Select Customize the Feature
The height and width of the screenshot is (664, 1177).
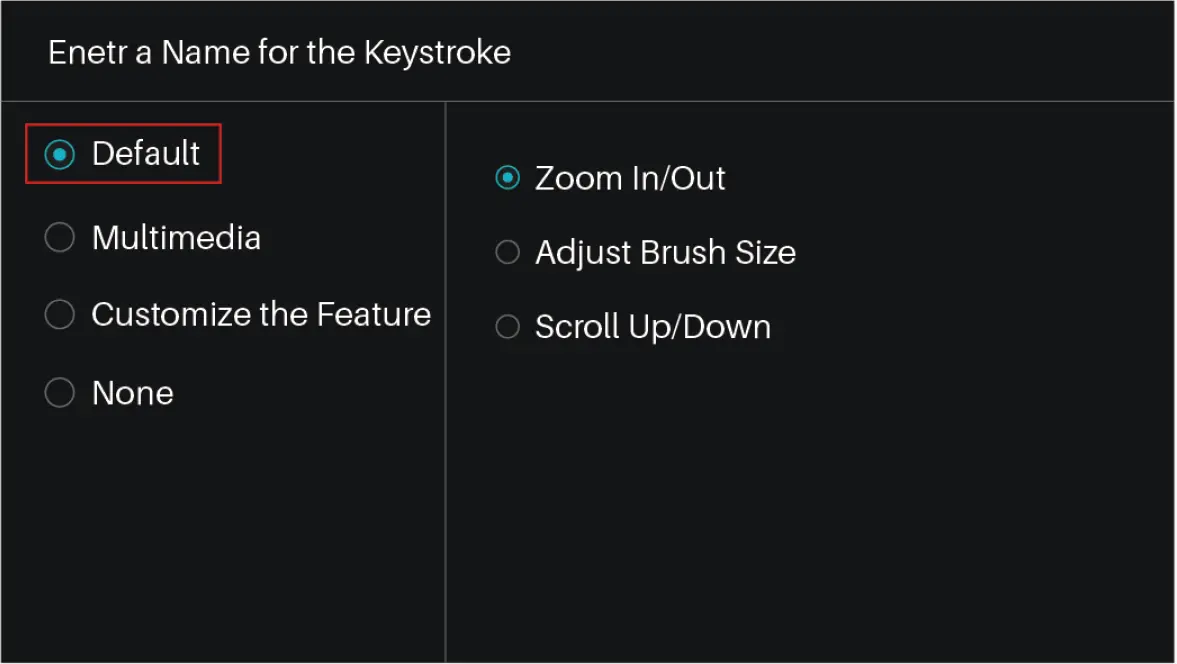click(59, 314)
